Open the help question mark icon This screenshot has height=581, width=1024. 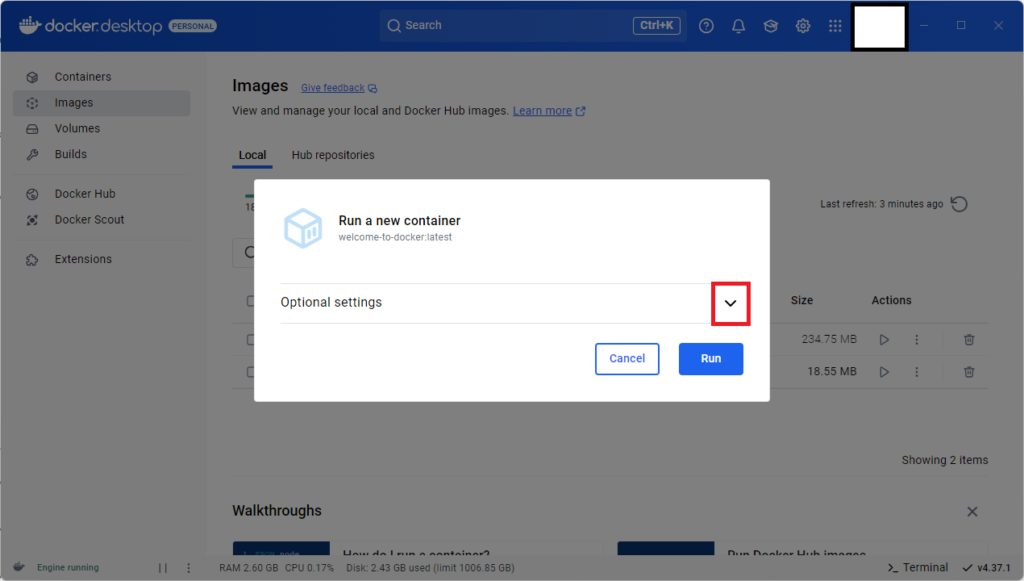(x=706, y=25)
